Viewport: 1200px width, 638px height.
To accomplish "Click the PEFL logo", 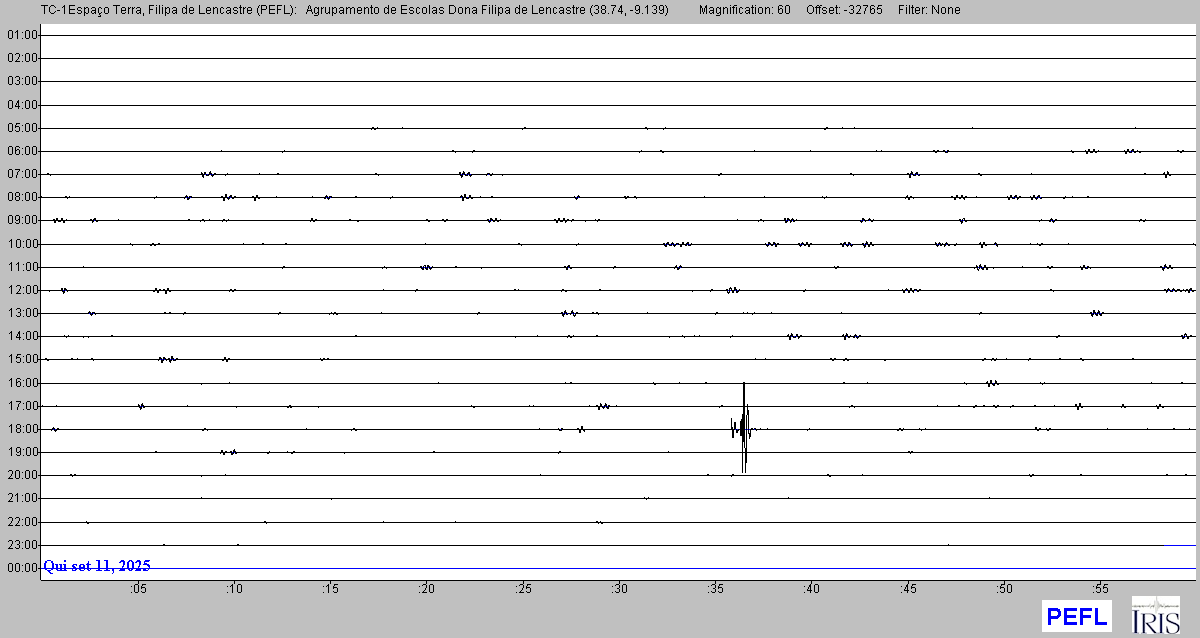I will pos(1076,615).
